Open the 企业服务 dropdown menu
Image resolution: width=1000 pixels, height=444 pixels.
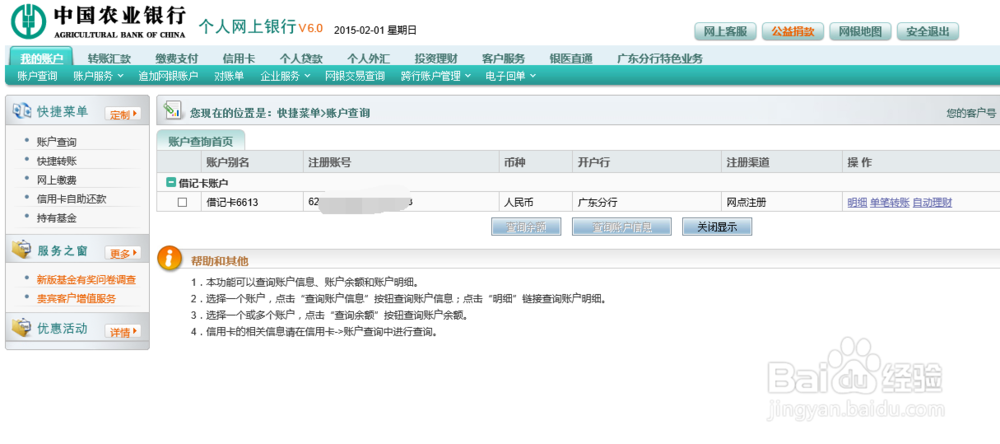[x=284, y=76]
